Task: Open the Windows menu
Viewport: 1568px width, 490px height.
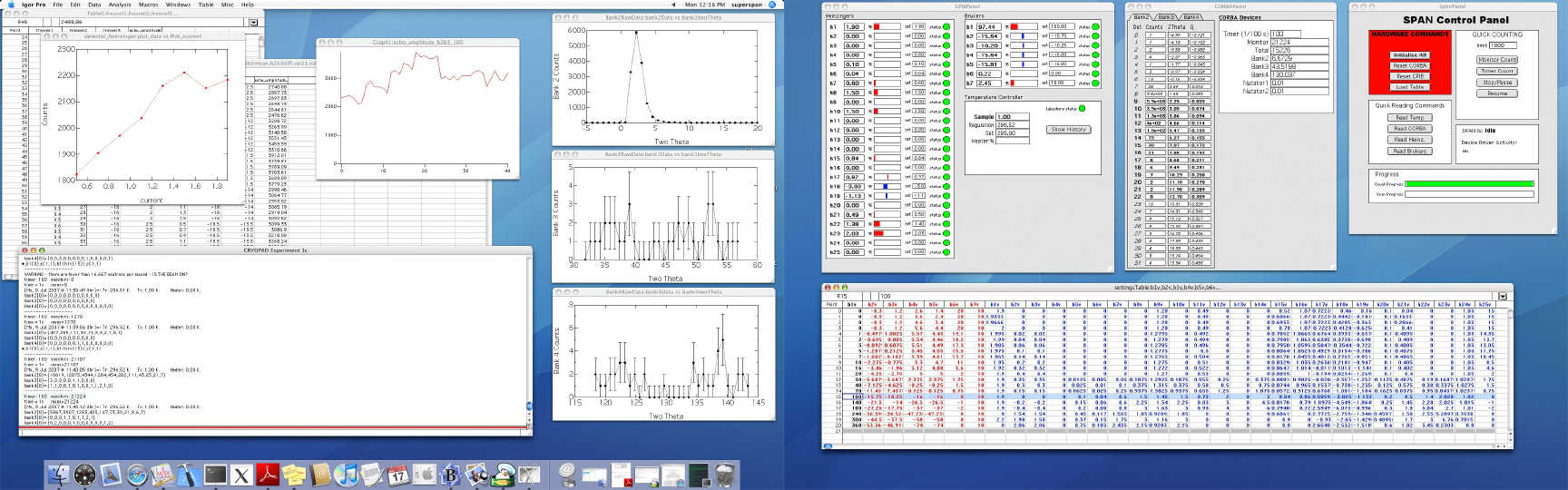Action: point(179,5)
